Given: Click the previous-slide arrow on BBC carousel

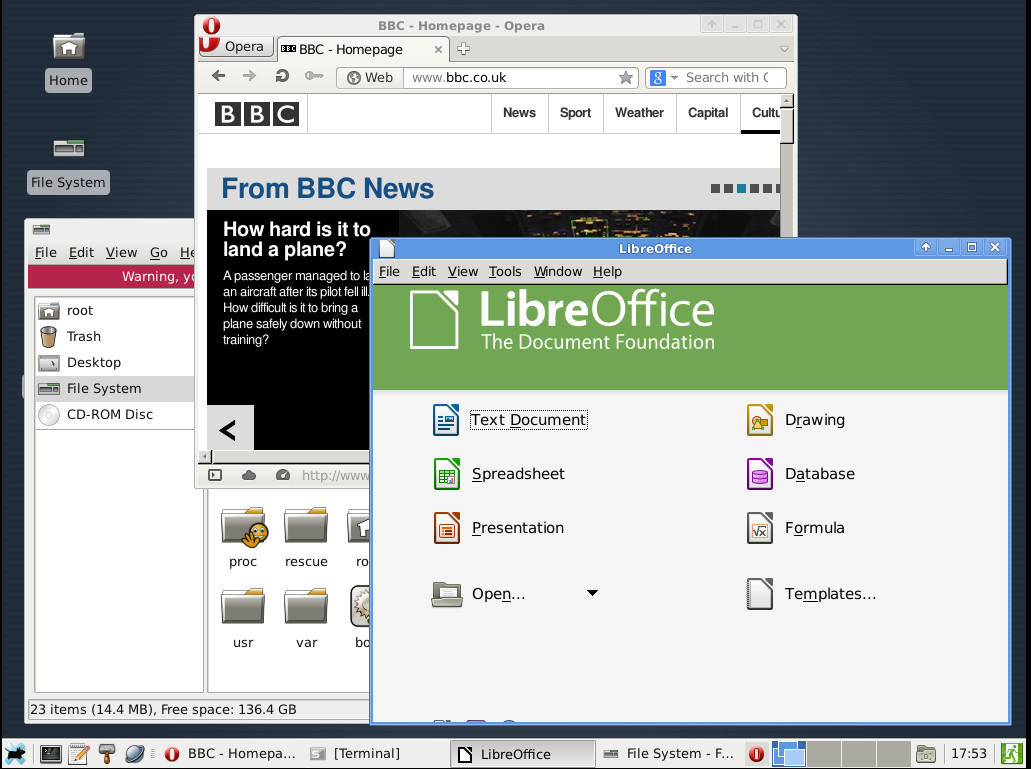Looking at the screenshot, I should click(x=229, y=430).
